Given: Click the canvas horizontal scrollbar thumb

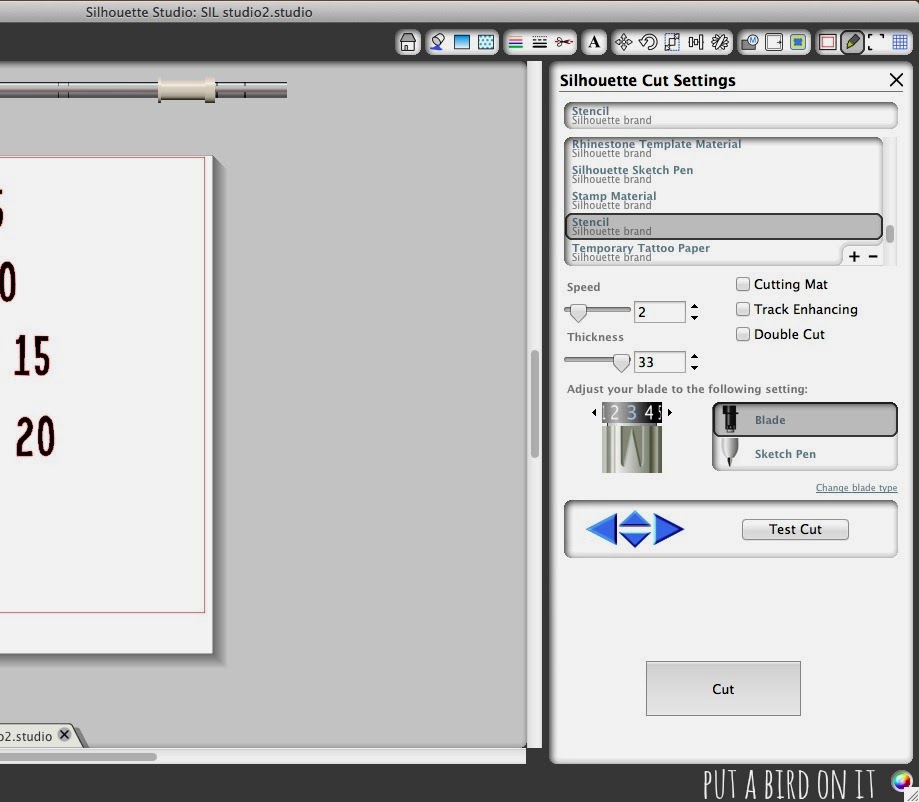Looking at the screenshot, I should pyautogui.click(x=78, y=757).
